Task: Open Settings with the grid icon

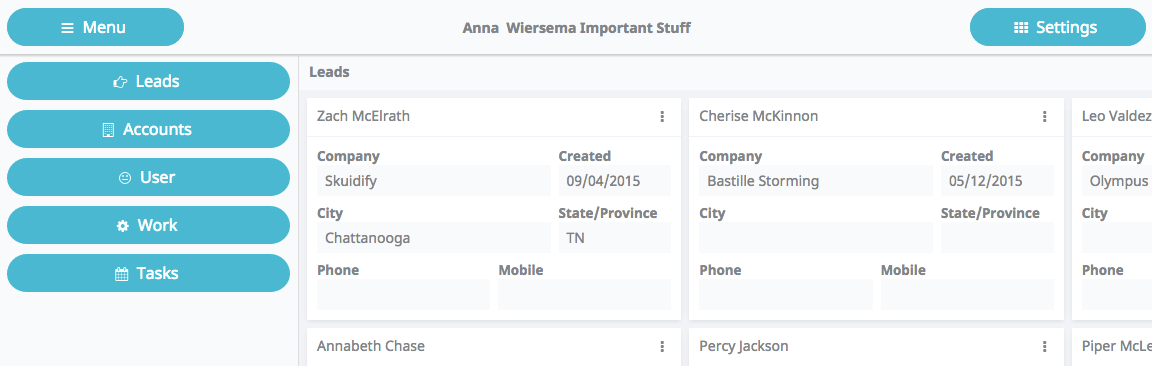Action: click(x=1057, y=27)
